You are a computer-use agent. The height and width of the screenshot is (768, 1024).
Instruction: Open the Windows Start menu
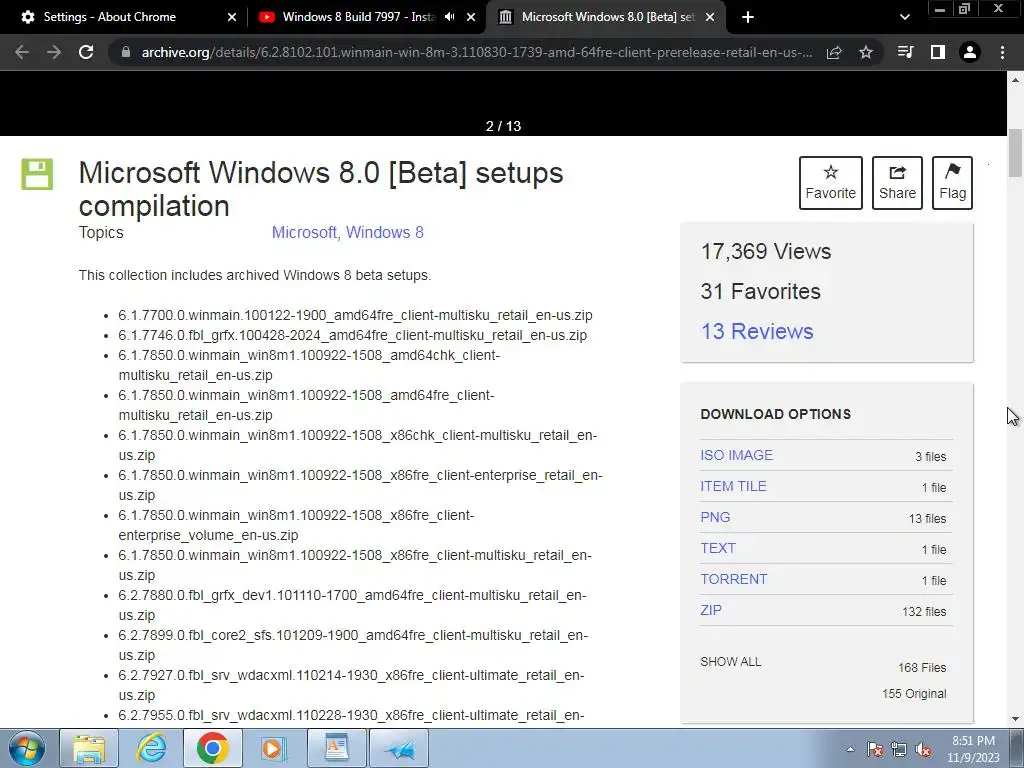[27, 748]
